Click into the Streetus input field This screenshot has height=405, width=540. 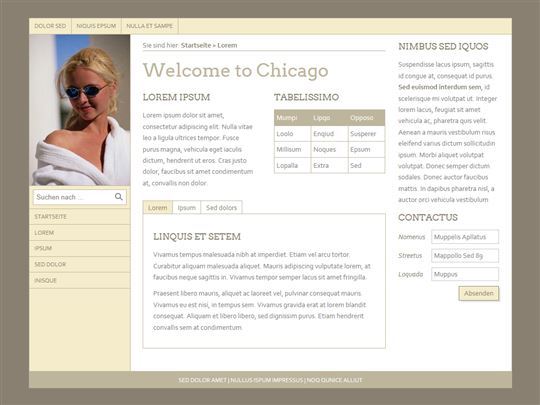465,256
